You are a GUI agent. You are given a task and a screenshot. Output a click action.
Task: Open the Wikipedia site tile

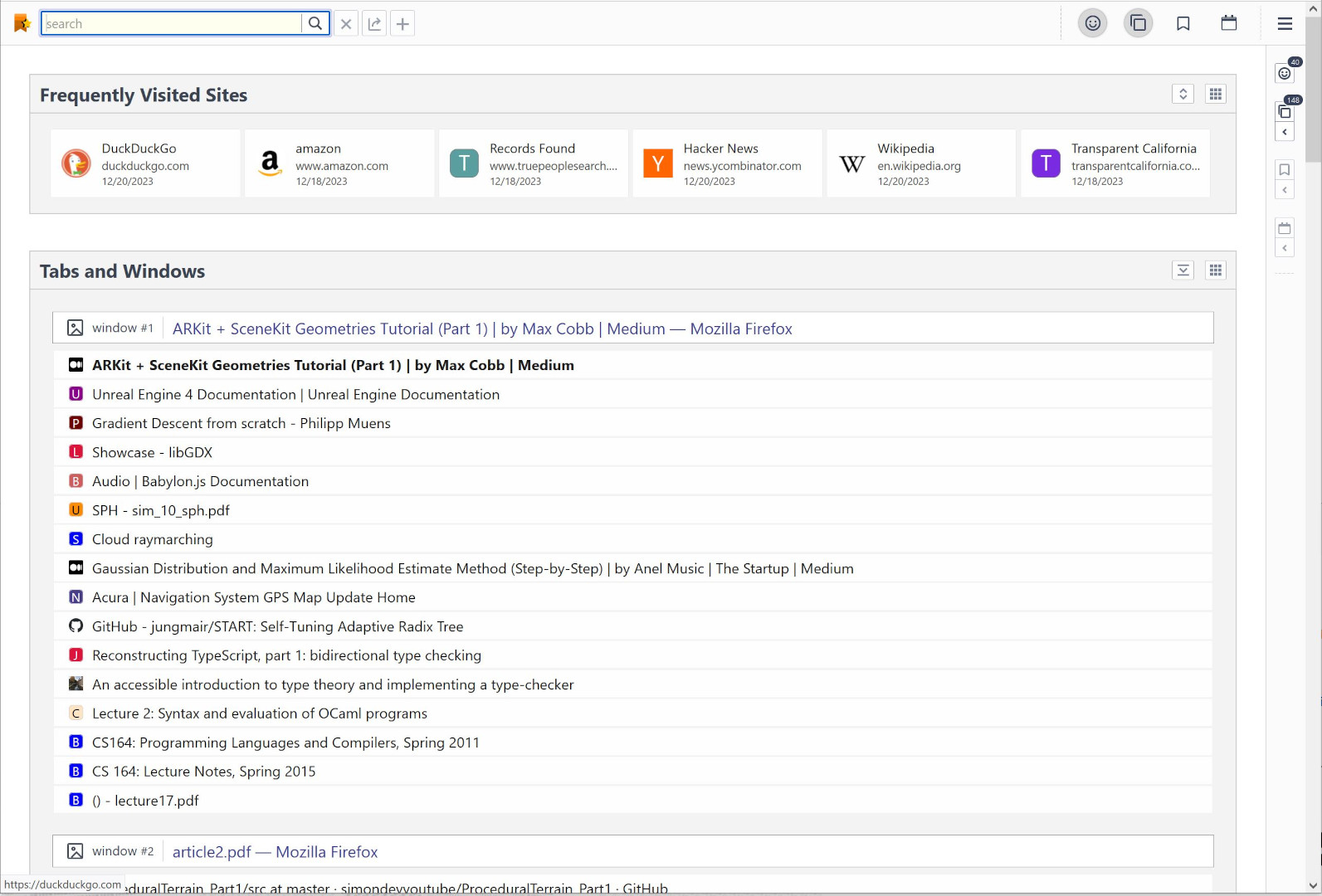[921, 163]
